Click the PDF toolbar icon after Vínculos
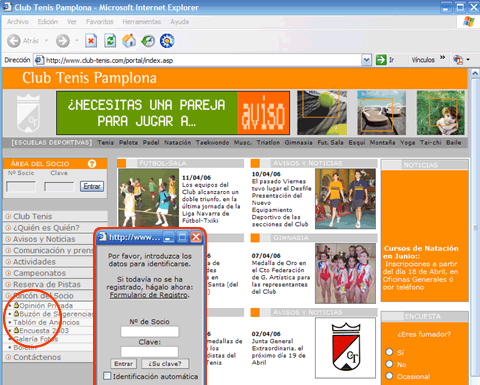The width and height of the screenshot is (480, 385). pyautogui.click(x=458, y=60)
